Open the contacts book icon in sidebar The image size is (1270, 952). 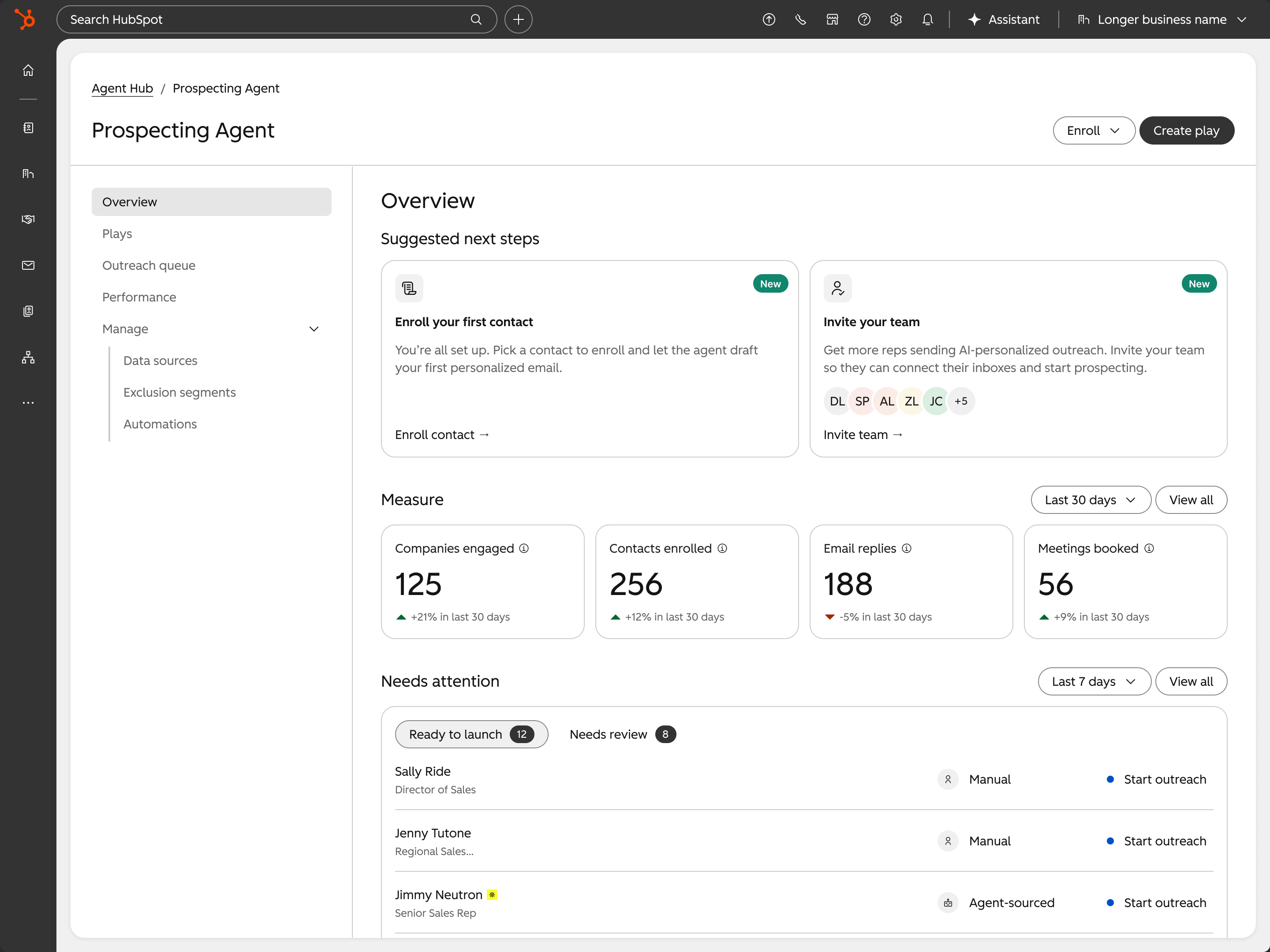tap(28, 127)
